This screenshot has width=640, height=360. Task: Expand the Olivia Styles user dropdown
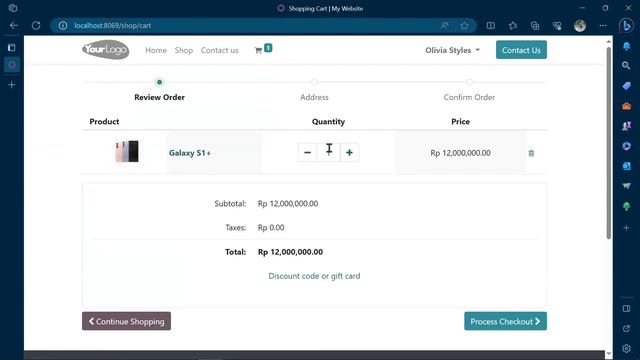coord(452,50)
